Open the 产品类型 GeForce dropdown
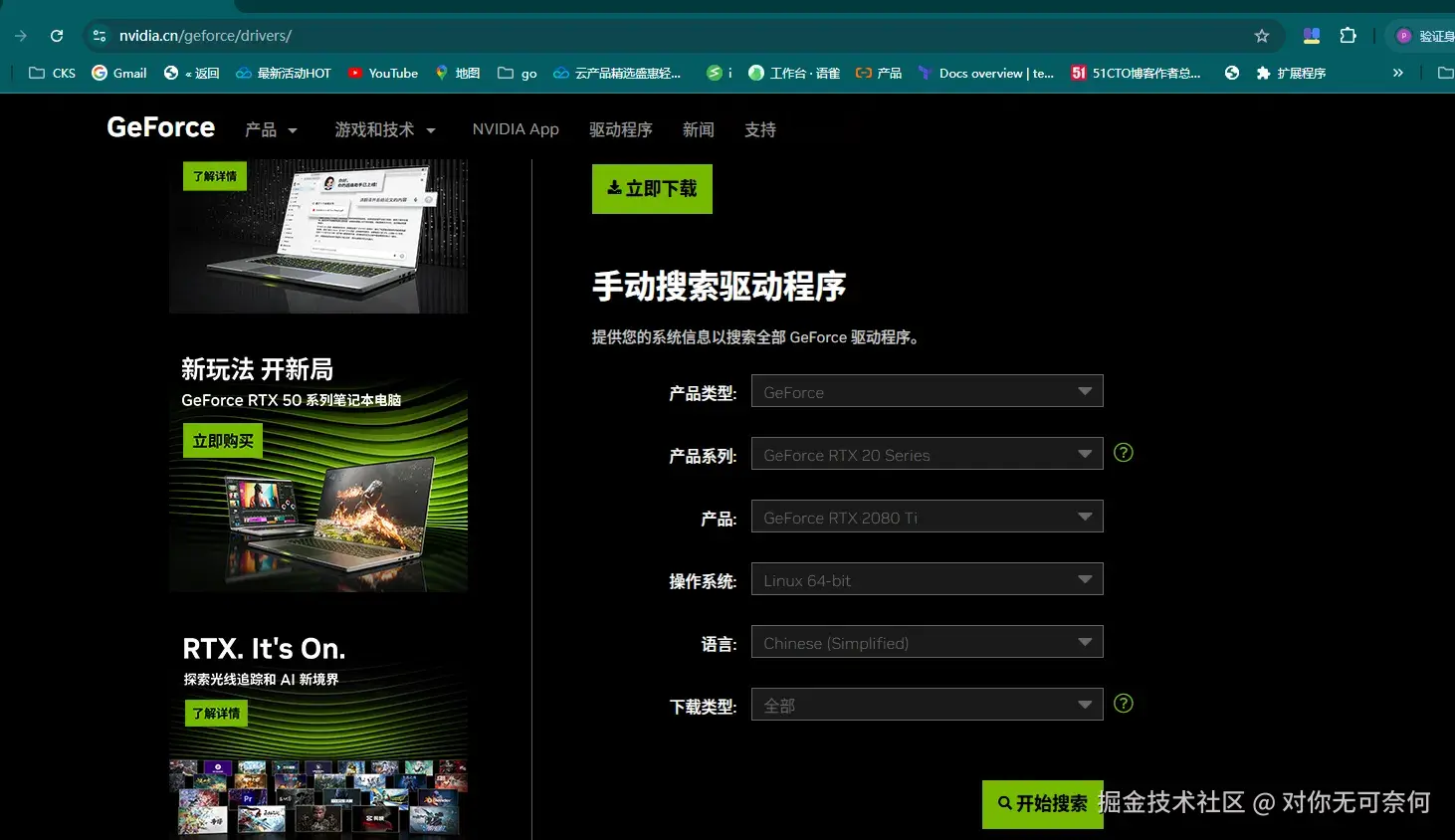The image size is (1455, 840). pyautogui.click(x=928, y=391)
